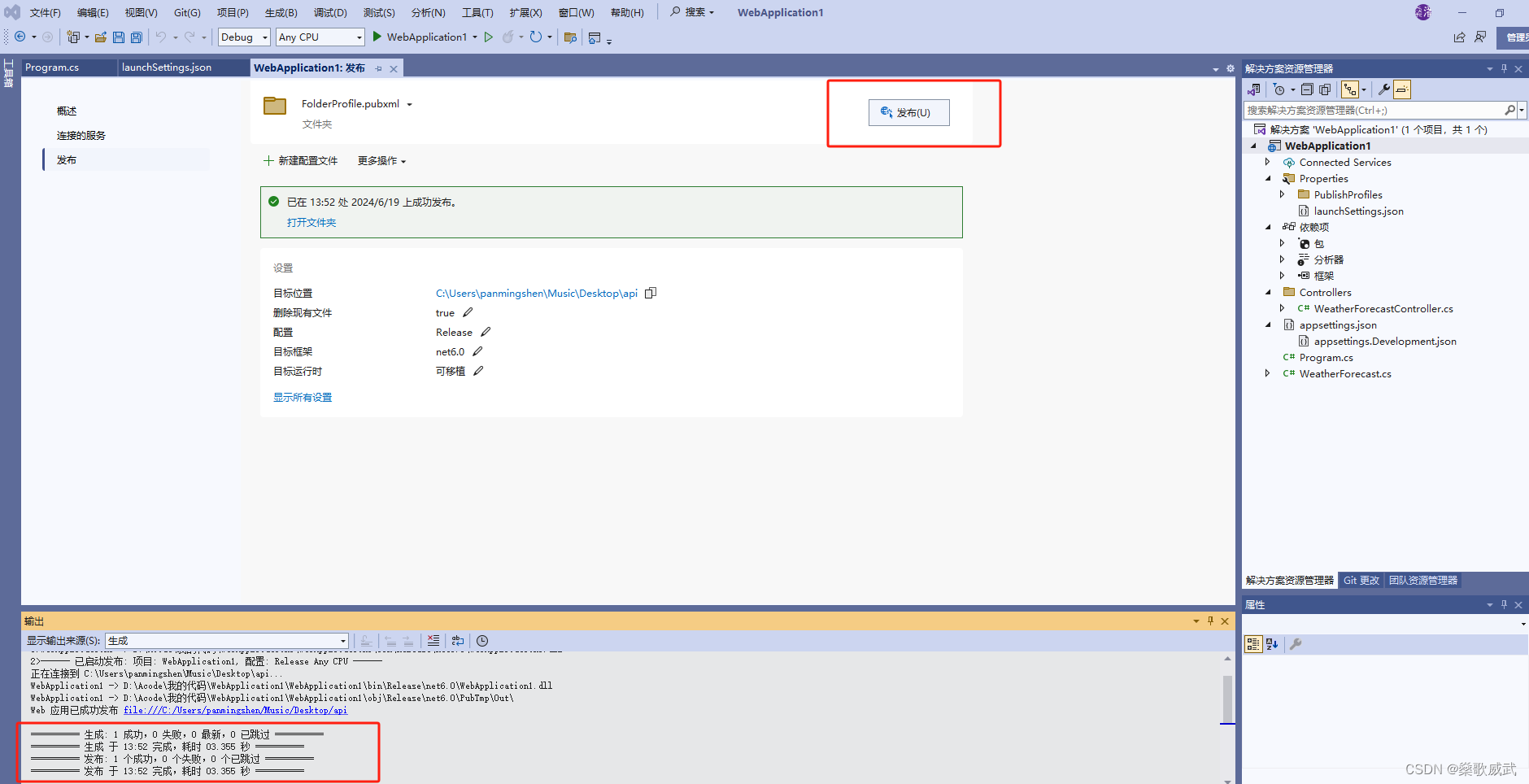The height and width of the screenshot is (784, 1529).
Task: Click the user account avatar icon
Action: point(1422,12)
